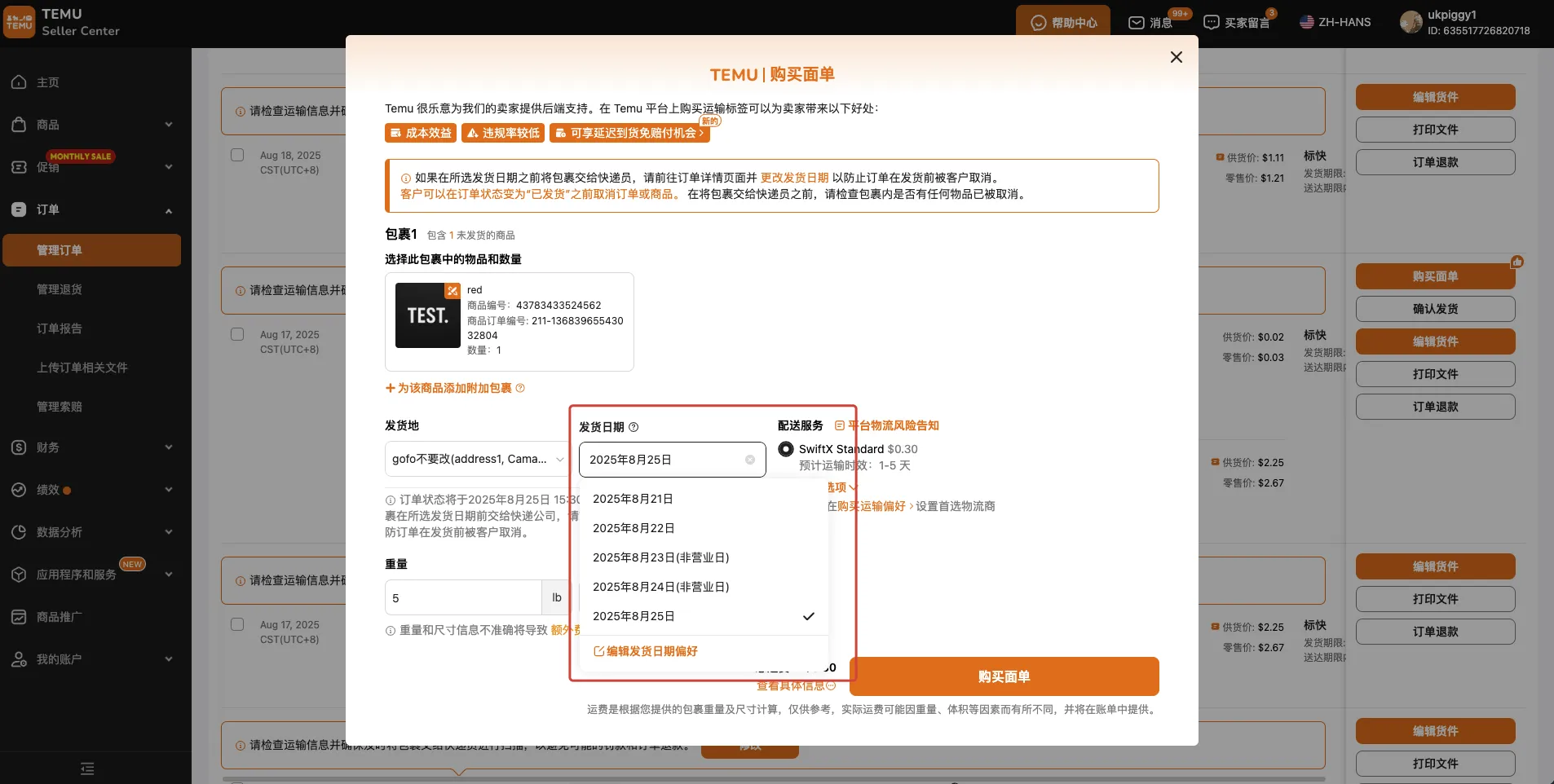
Task: Open the 发货地 address dropdown
Action: point(477,460)
